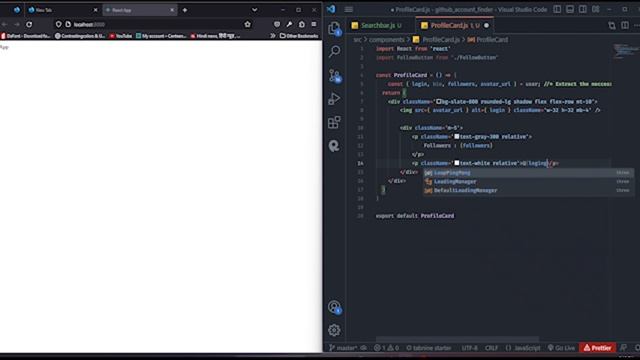
Task: Open a new browser tab with plus
Action: [x=184, y=10]
